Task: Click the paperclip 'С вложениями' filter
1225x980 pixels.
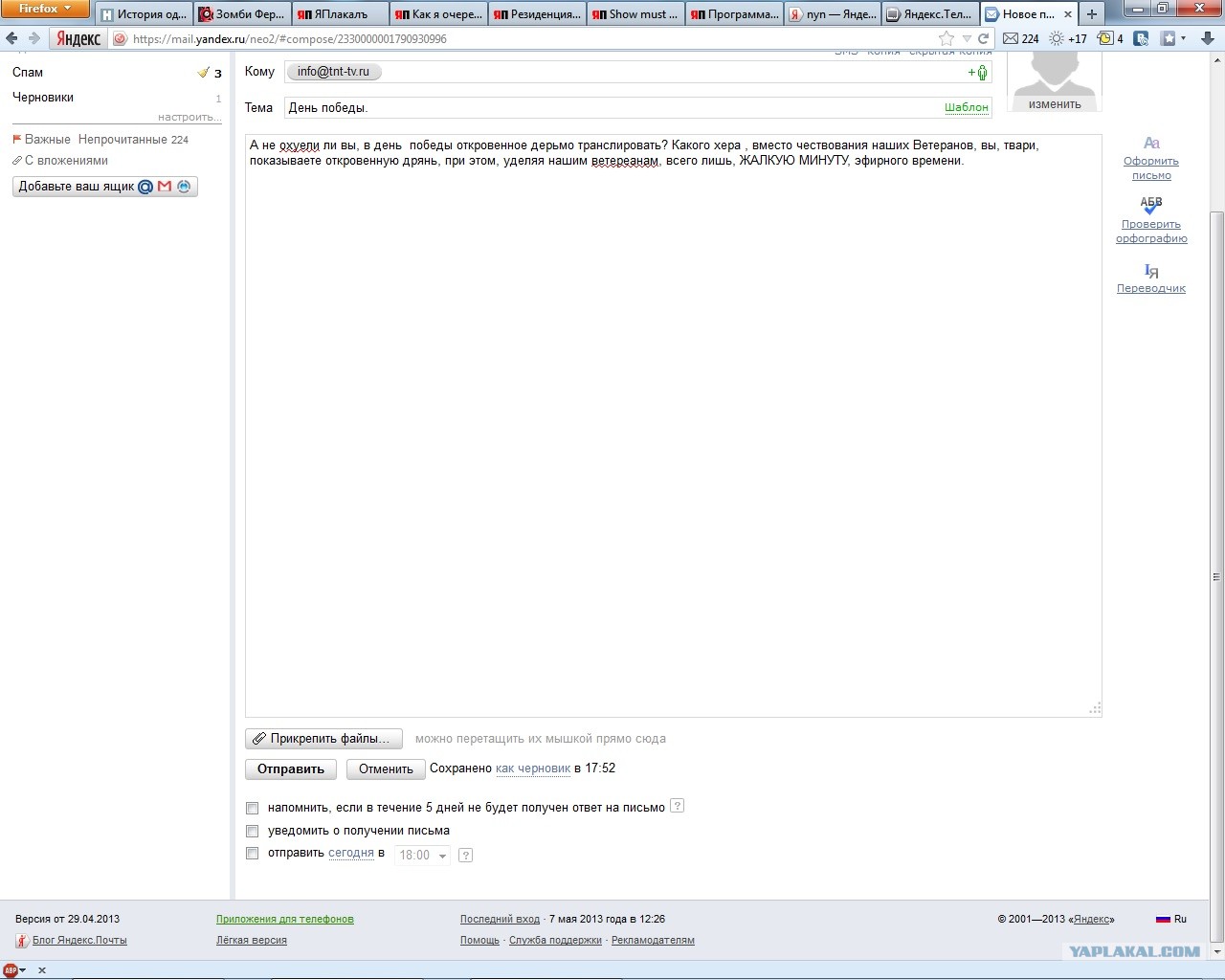Action: 59,161
